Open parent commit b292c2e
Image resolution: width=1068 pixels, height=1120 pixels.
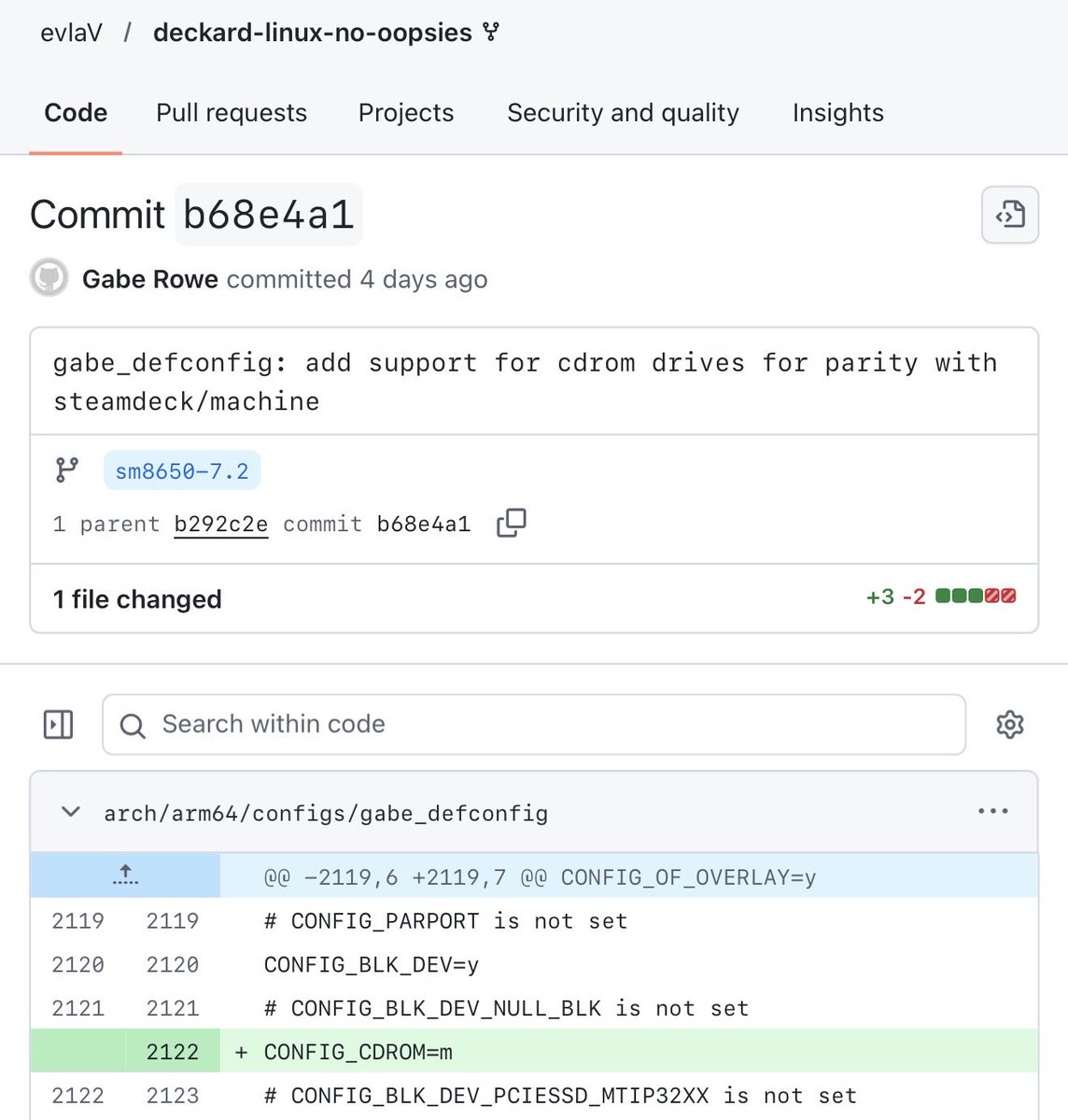tap(221, 525)
